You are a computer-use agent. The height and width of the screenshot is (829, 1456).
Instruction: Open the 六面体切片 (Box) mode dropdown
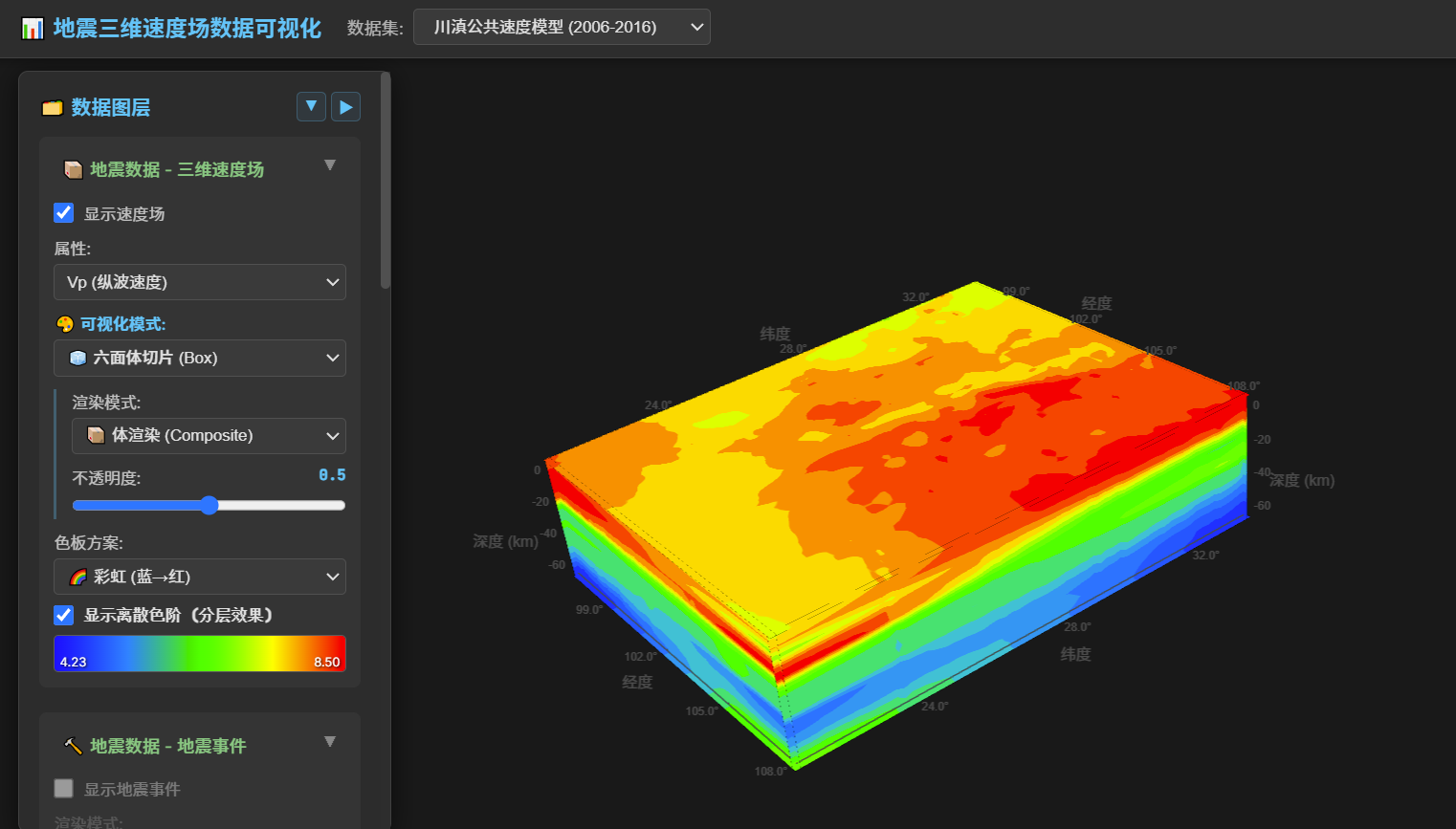pyautogui.click(x=200, y=358)
